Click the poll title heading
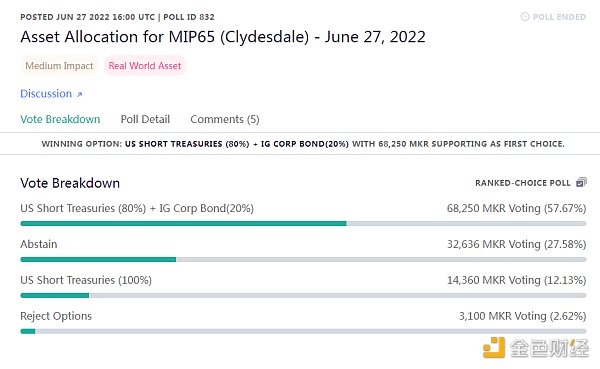The image size is (600, 369). (x=223, y=37)
